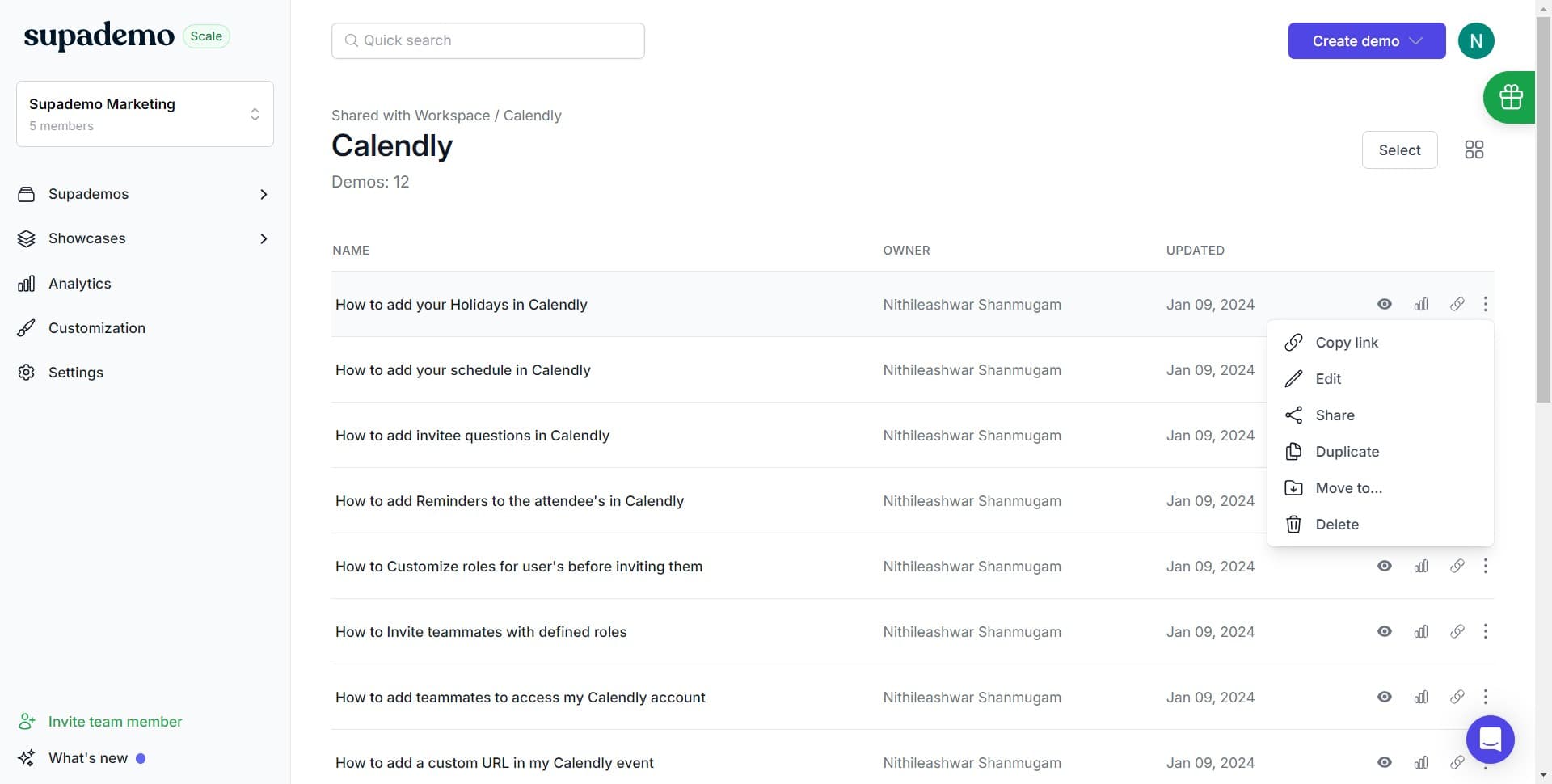This screenshot has height=784, width=1552.
Task: Click the page vertical scrollbar thumb
Action: [1542, 210]
